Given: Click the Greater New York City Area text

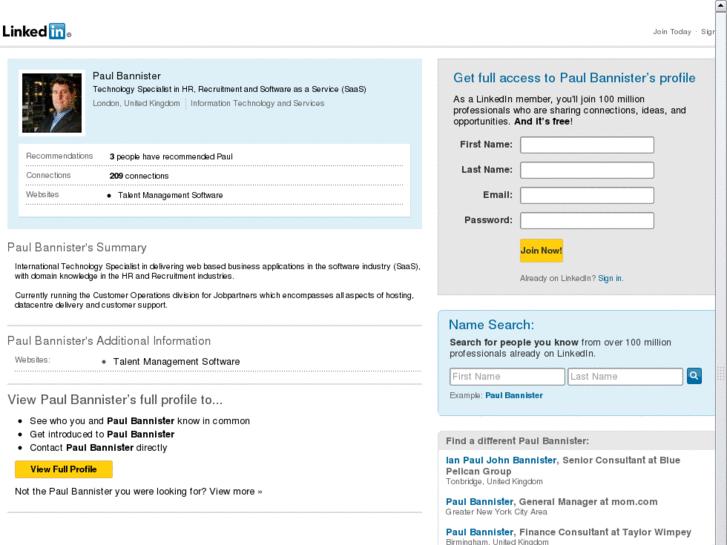Looking at the screenshot, I should click(496, 512).
